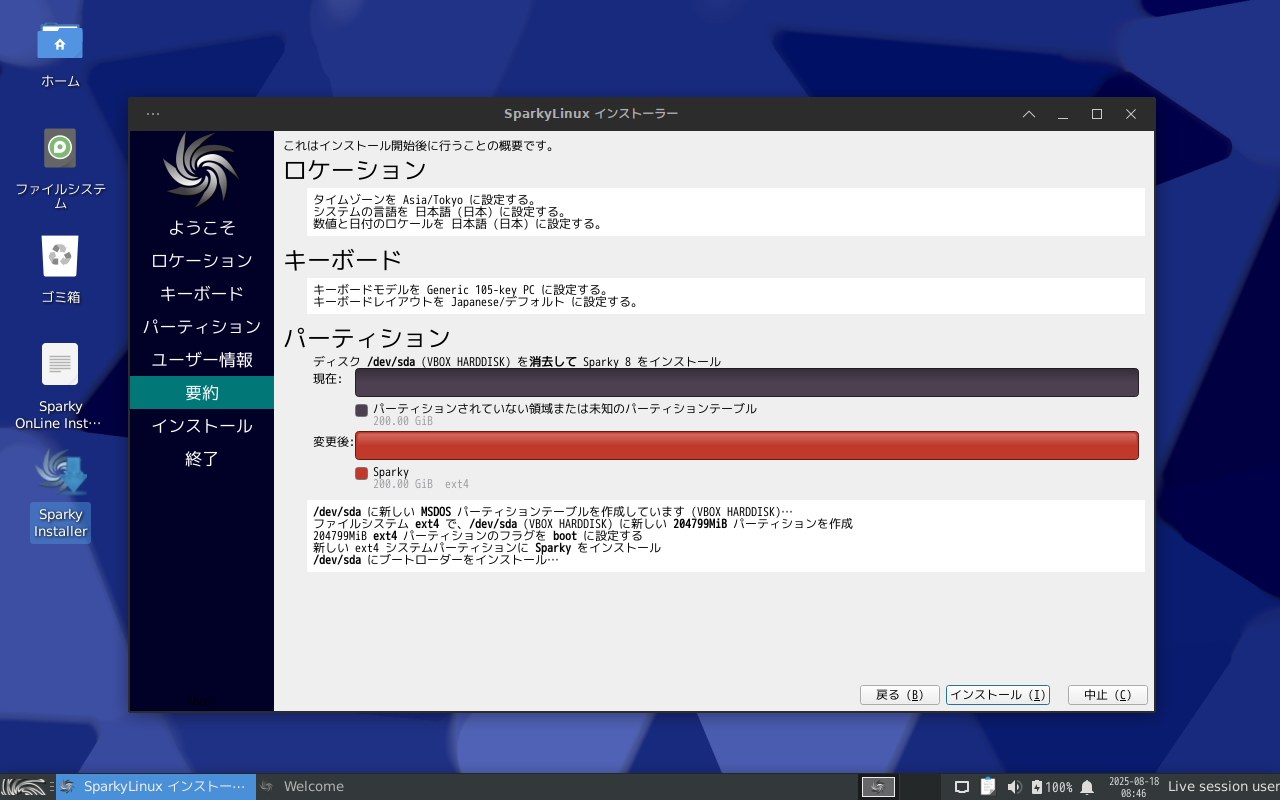This screenshot has height=800, width=1280.
Task: Open the ホーム folder desktop icon
Action: 60,42
